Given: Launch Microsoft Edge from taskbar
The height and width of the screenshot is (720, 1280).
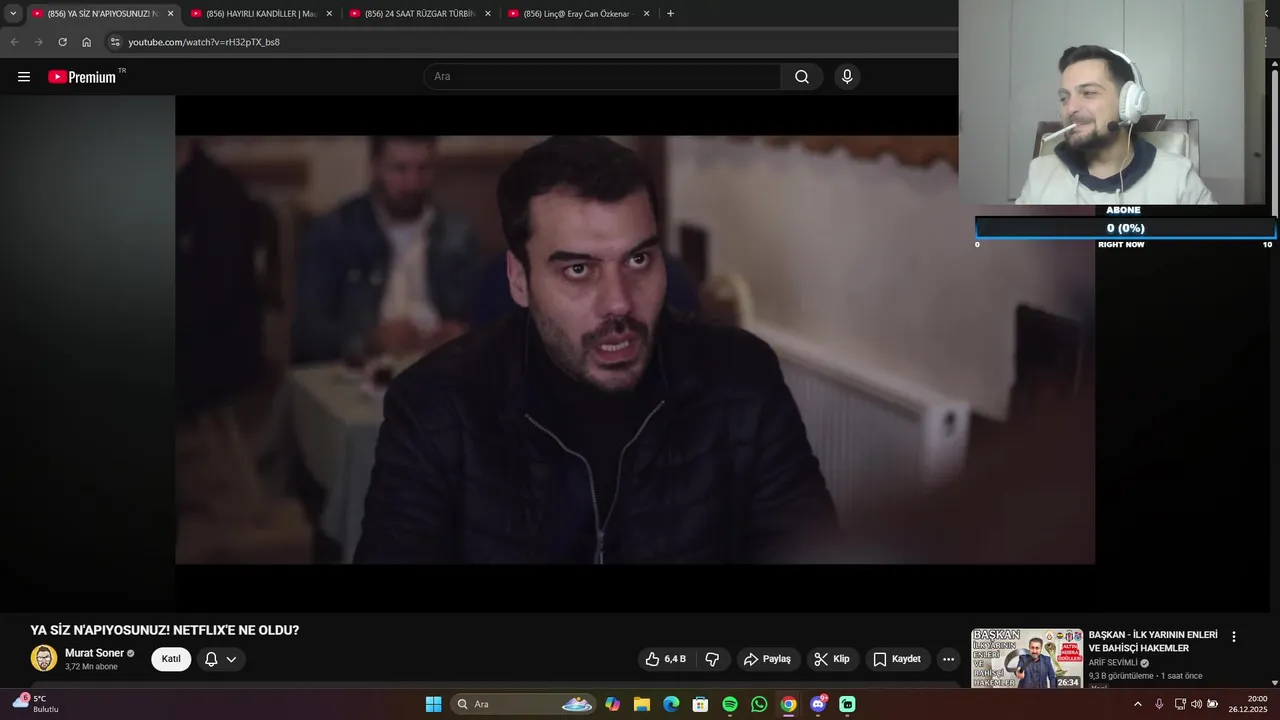Looking at the screenshot, I should (x=671, y=704).
